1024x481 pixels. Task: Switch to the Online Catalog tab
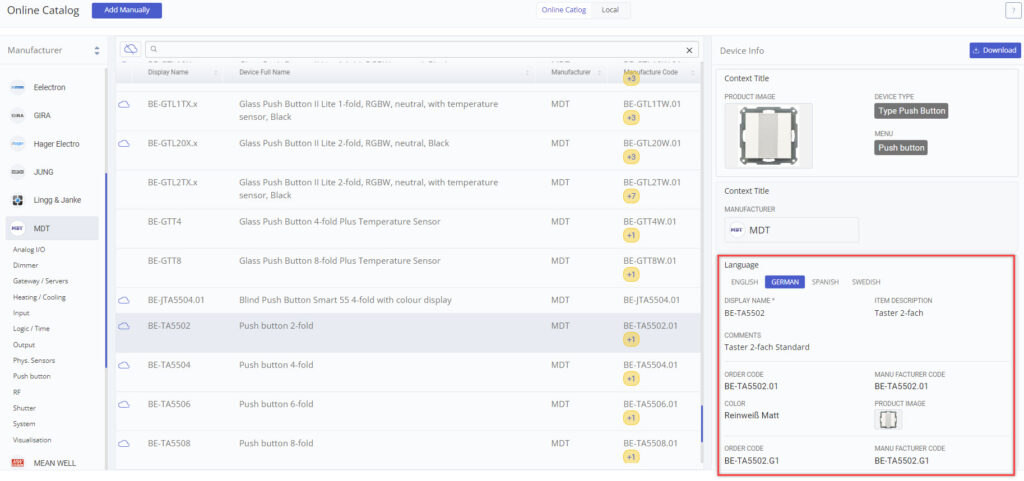564,10
